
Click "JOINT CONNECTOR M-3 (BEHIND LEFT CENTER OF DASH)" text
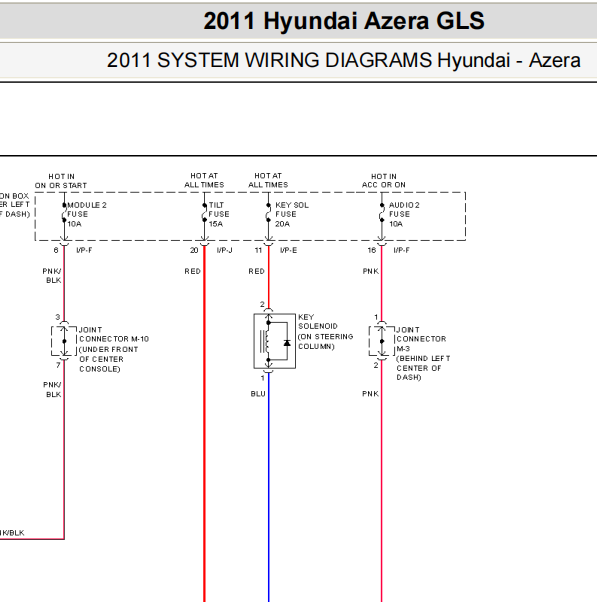pyautogui.click(x=423, y=354)
